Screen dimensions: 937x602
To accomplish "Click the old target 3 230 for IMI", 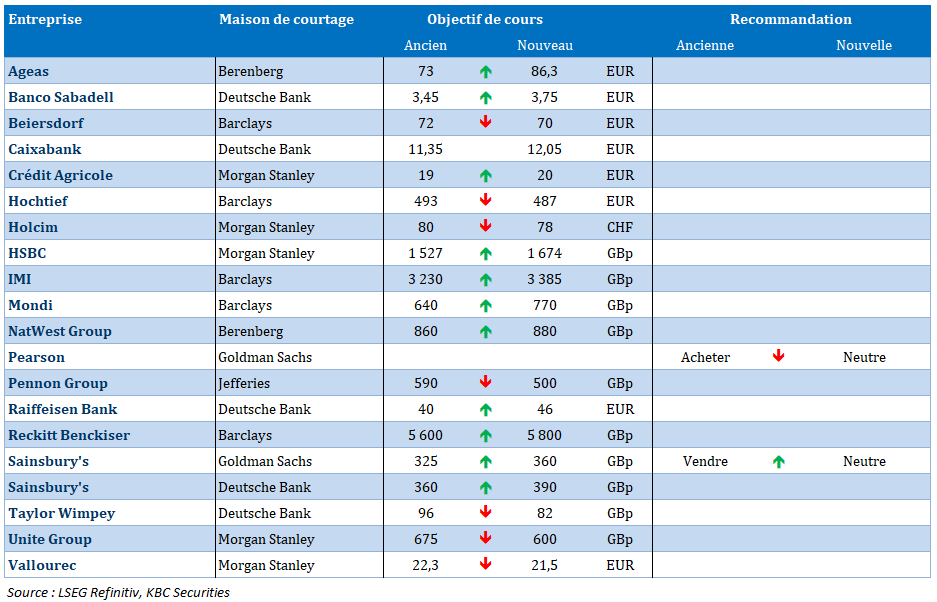I will pyautogui.click(x=425, y=280).
